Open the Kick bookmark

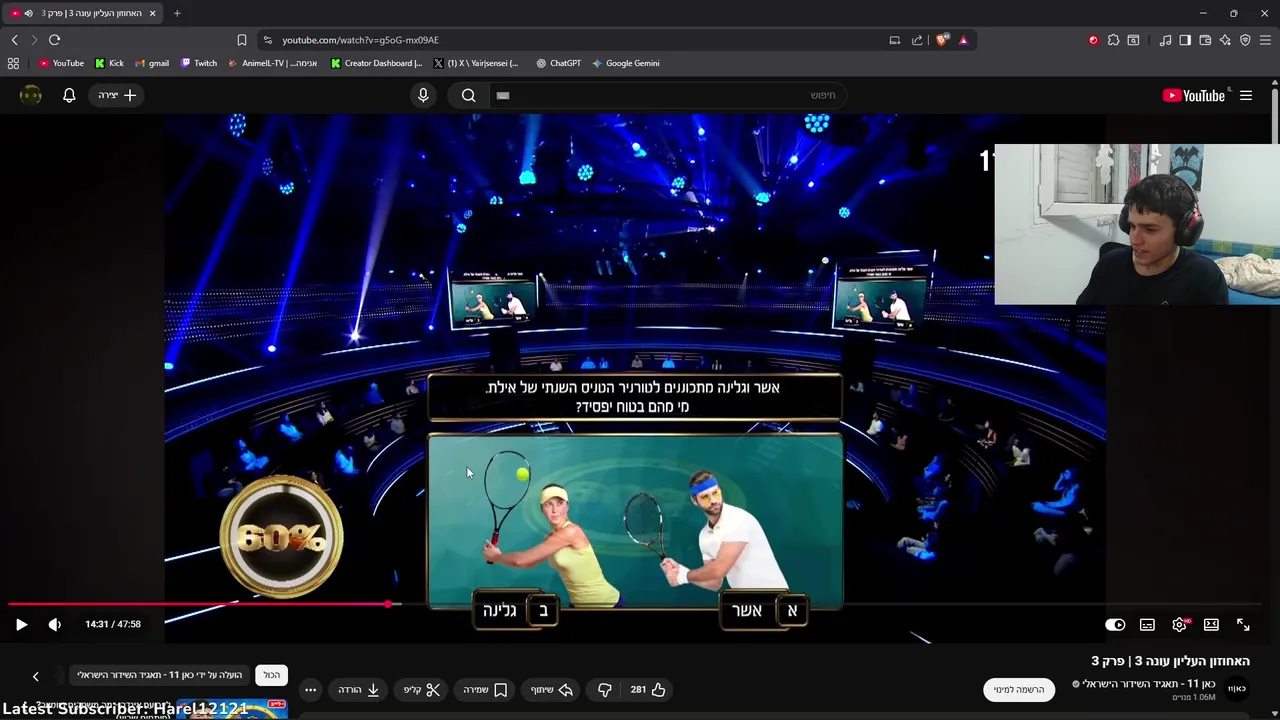109,63
